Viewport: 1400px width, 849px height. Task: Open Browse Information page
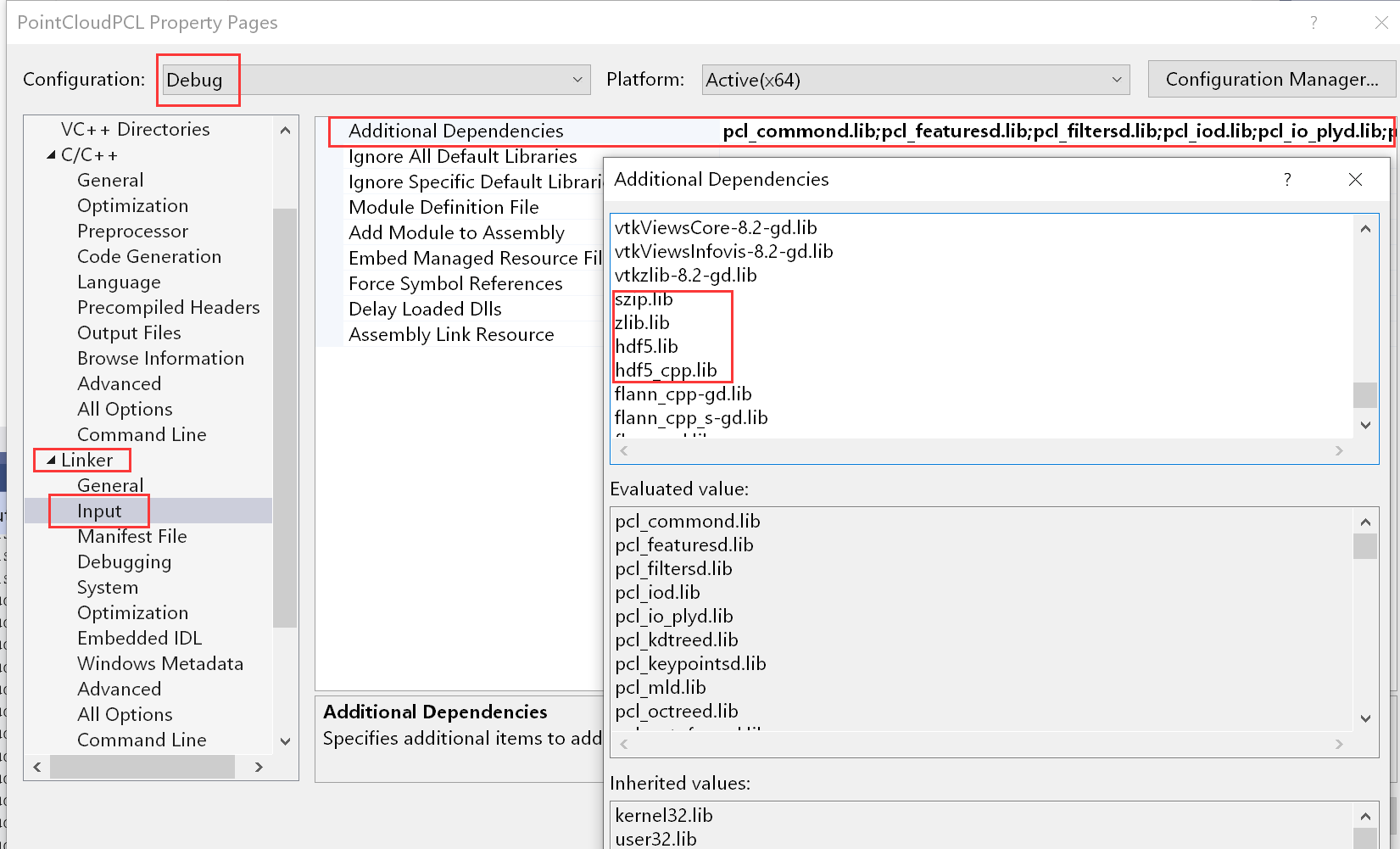click(x=160, y=358)
